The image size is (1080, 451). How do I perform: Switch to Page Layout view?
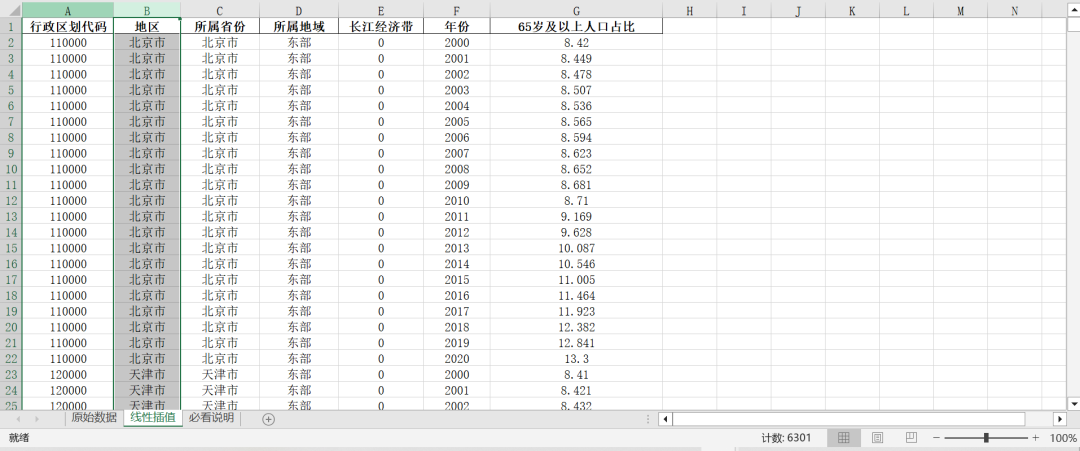[x=877, y=438]
